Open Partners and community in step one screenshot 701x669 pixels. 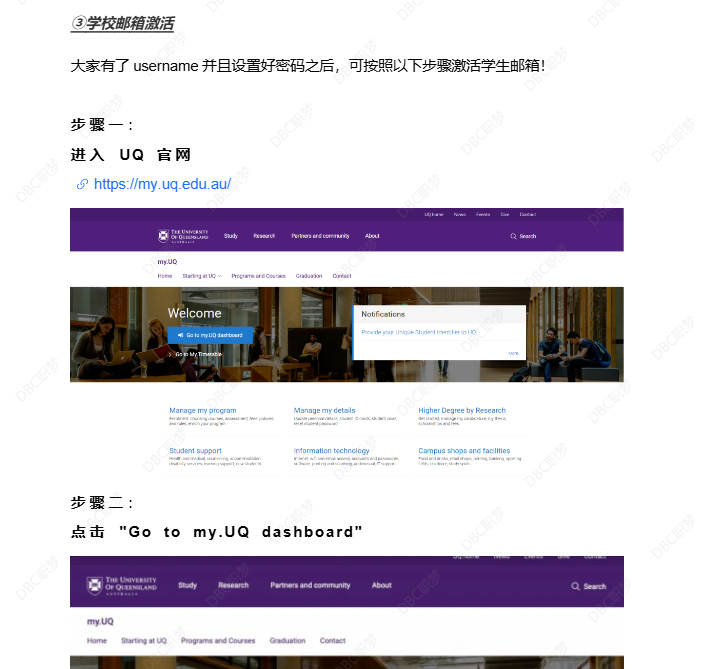320,236
